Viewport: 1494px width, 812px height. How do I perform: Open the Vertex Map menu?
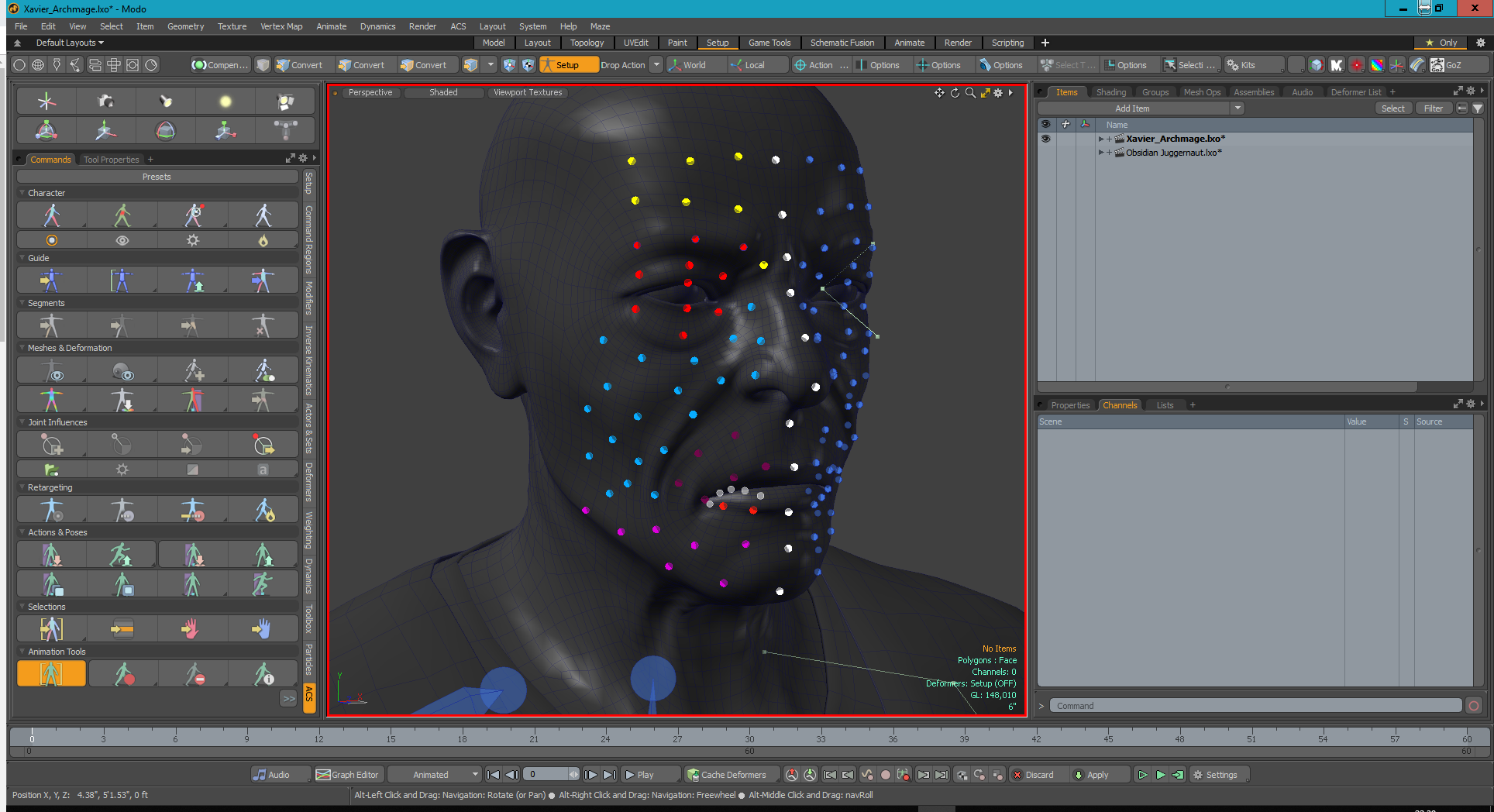click(281, 26)
